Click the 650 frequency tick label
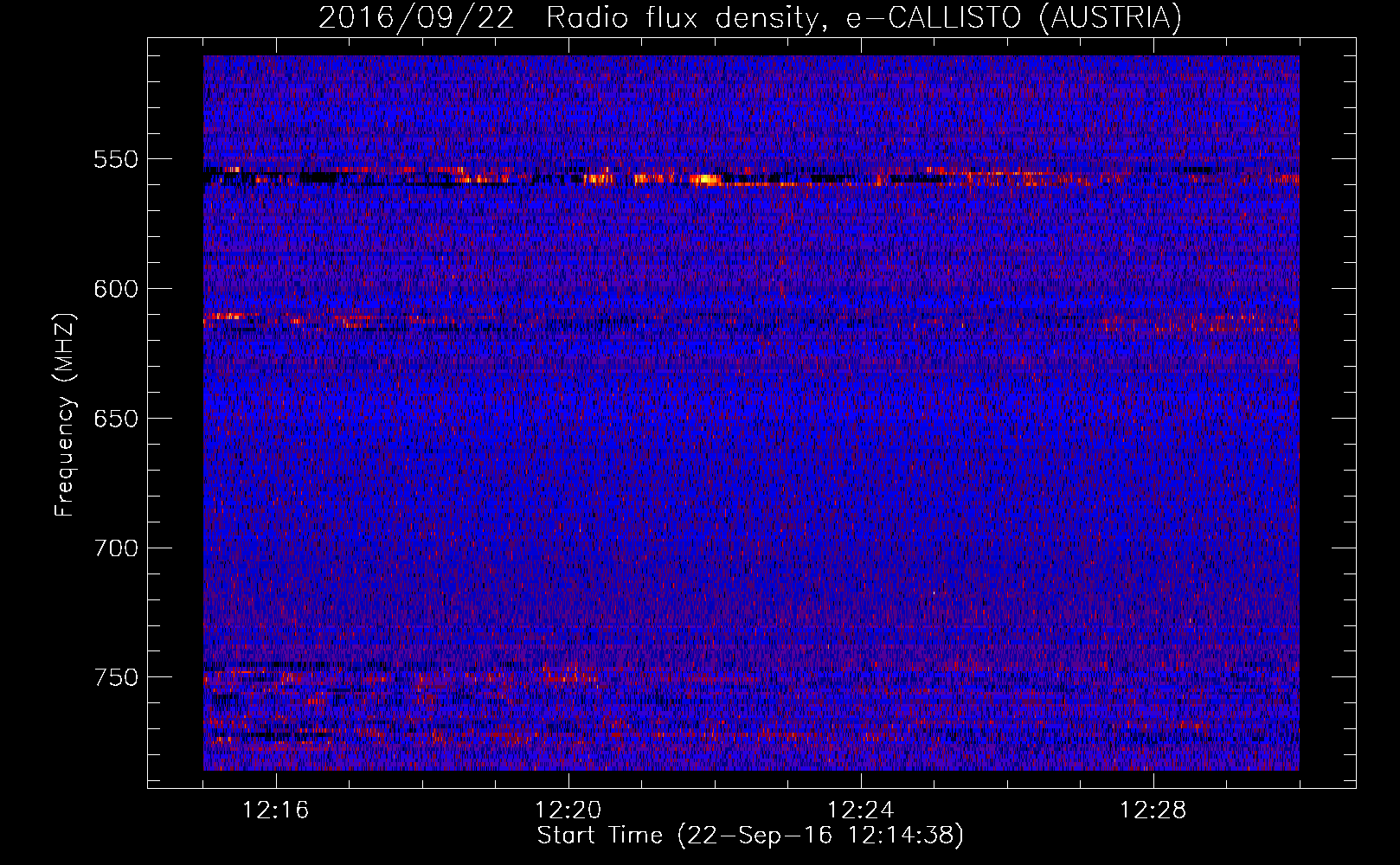The width and height of the screenshot is (1400, 865). tap(116, 419)
